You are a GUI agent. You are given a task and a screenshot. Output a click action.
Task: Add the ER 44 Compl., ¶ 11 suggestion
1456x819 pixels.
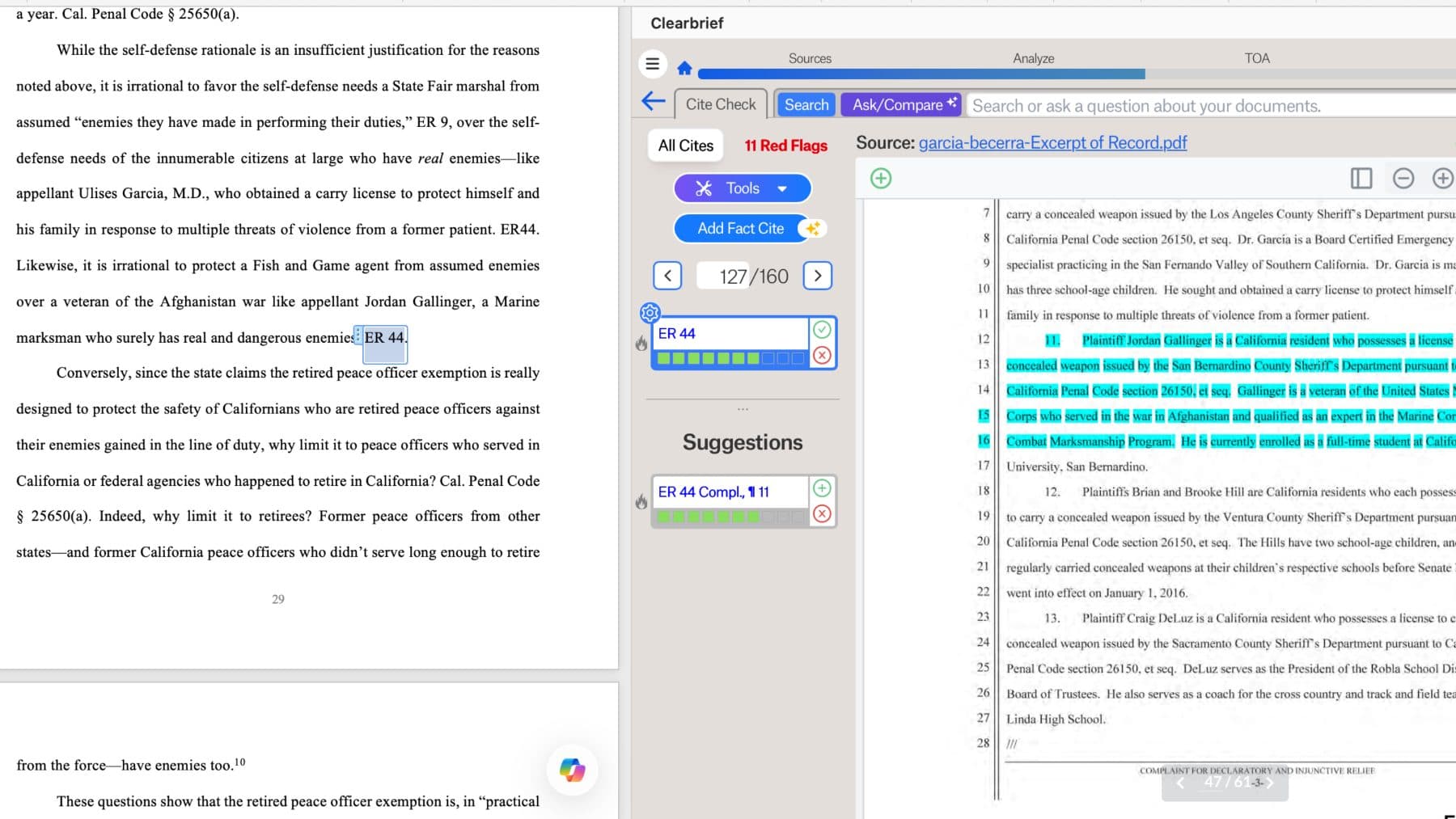coord(822,488)
